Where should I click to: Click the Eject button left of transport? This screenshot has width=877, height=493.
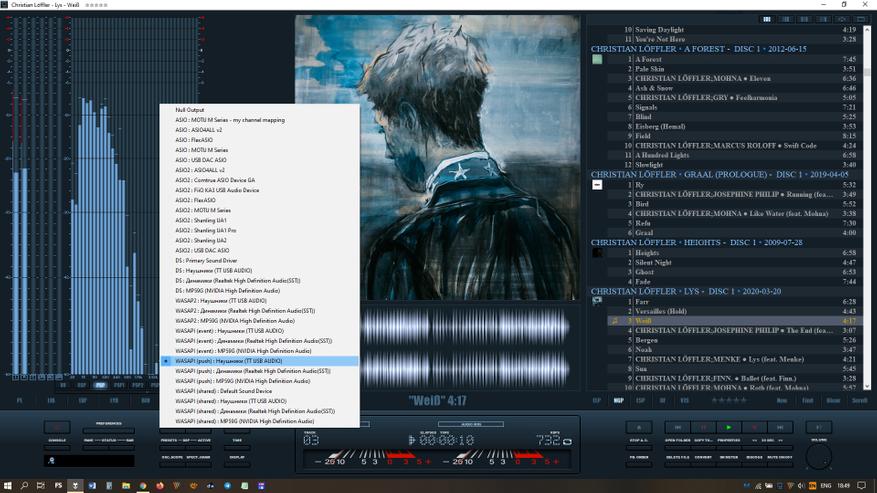point(639,428)
